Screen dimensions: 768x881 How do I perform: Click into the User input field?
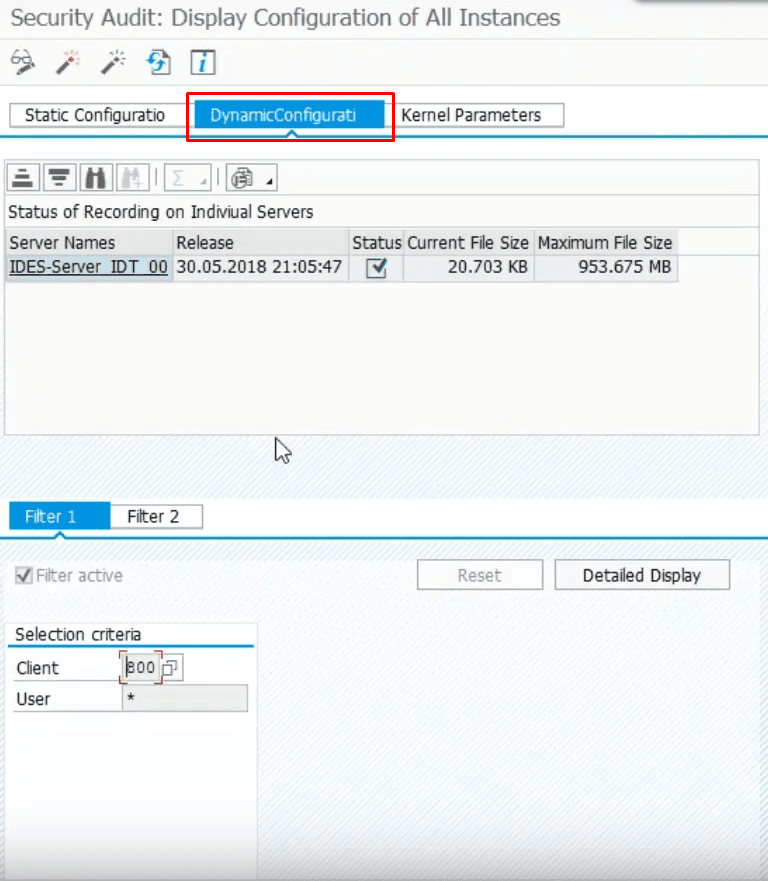pos(184,698)
